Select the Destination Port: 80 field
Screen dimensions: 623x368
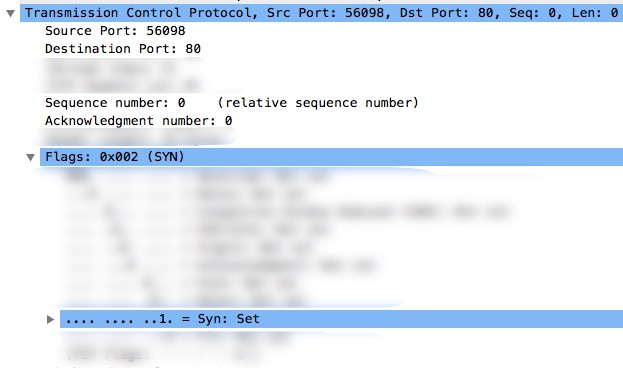[x=123, y=48]
